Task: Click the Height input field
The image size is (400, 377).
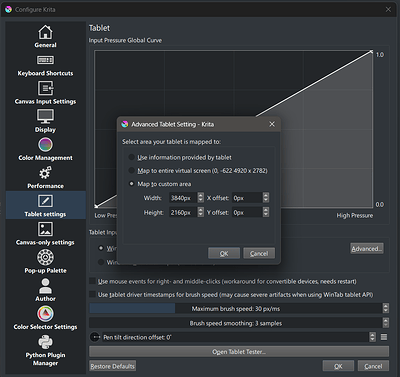Action: pyautogui.click(x=183, y=212)
